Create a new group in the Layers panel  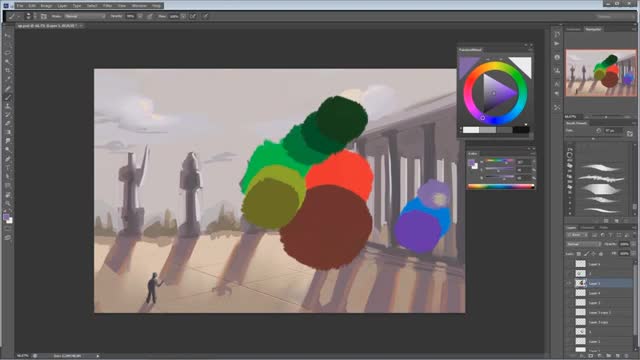pos(609,356)
